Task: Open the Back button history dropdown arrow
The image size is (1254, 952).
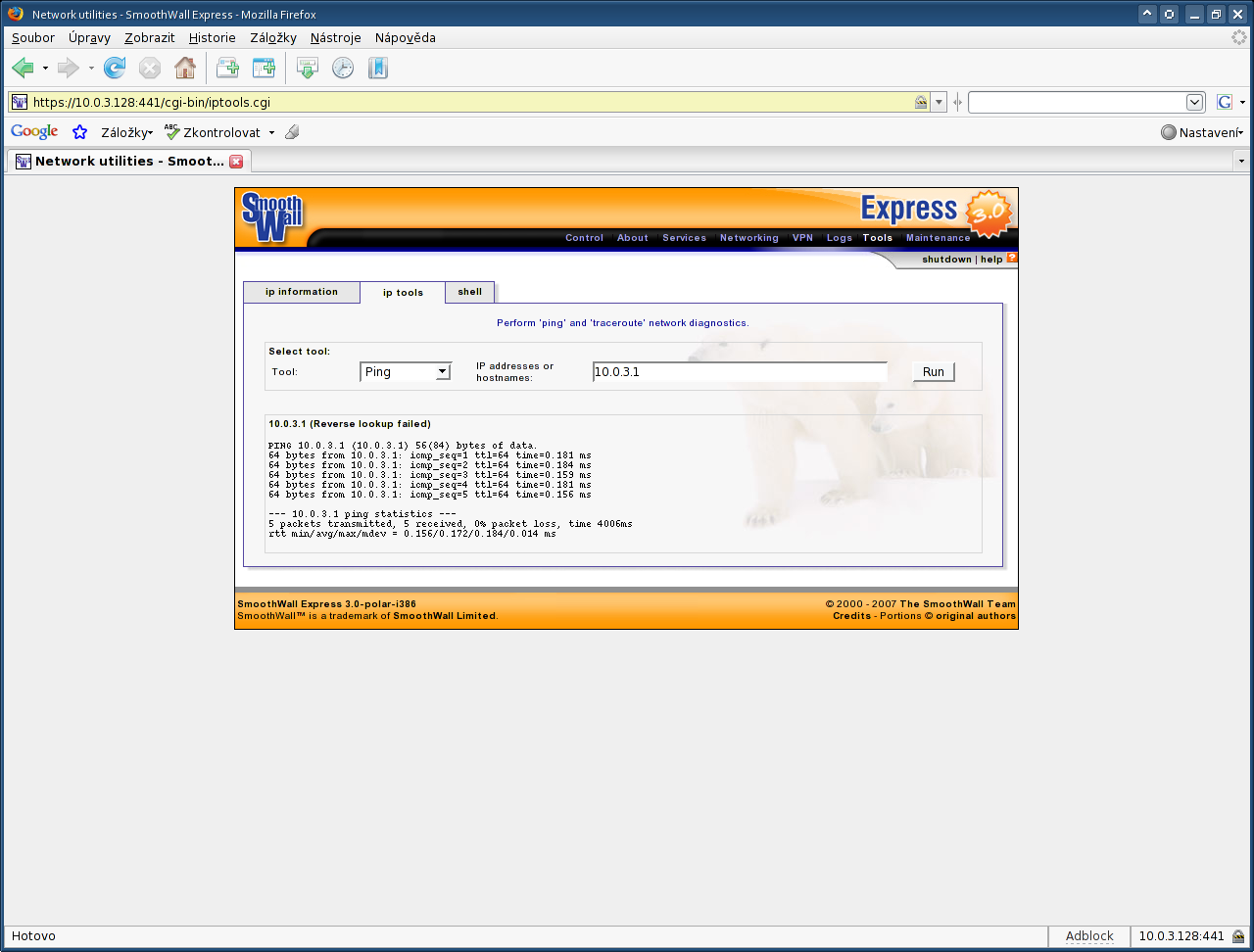Action: click(45, 69)
